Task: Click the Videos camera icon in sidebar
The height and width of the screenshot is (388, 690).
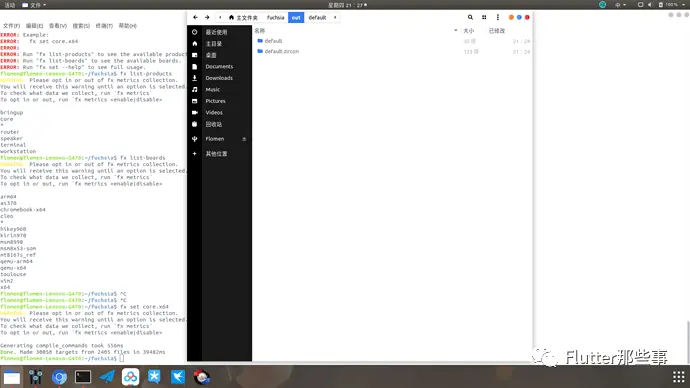Action: 195,112
